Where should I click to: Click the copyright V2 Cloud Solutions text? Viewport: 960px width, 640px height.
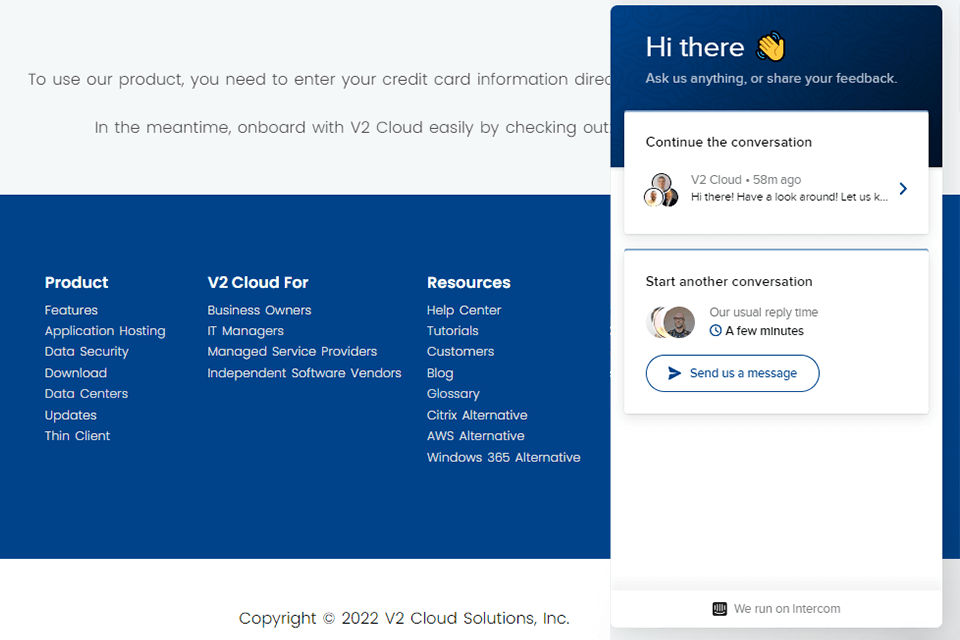point(404,618)
